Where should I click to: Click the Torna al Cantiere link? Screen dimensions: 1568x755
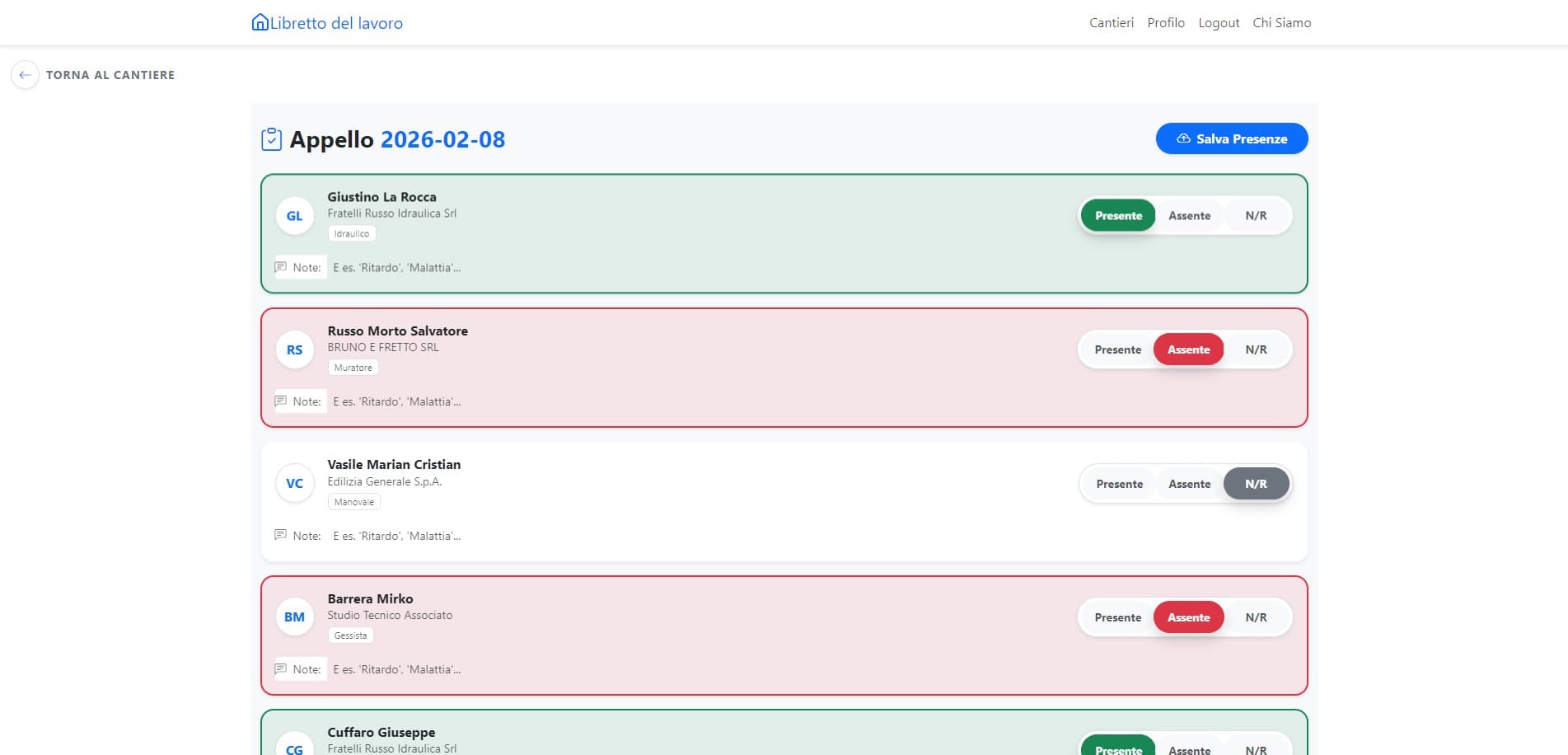(111, 74)
